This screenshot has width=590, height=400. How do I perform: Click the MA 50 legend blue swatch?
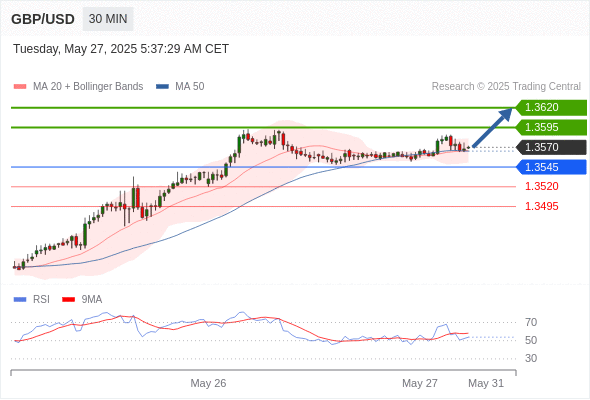pyautogui.click(x=163, y=87)
